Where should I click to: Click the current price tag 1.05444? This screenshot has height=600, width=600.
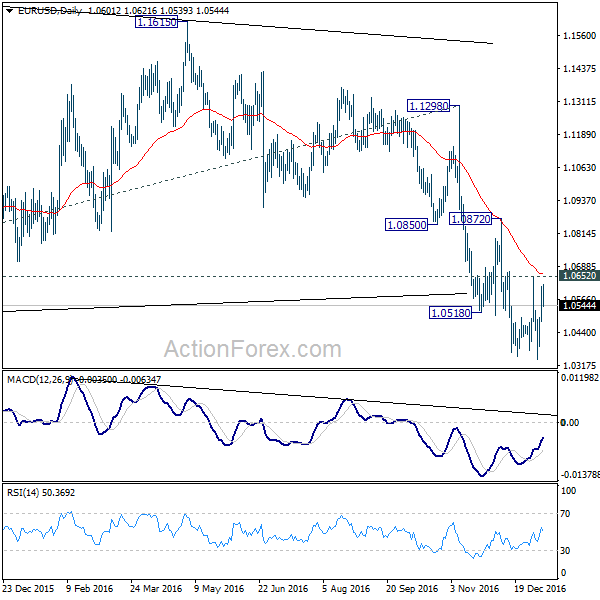tap(579, 305)
